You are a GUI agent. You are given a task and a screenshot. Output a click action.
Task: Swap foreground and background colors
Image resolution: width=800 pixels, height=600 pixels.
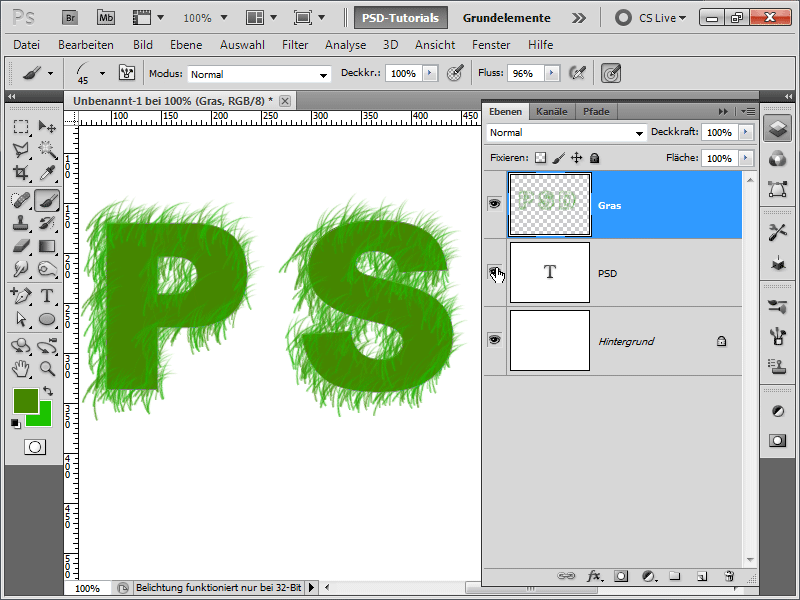click(x=48, y=391)
